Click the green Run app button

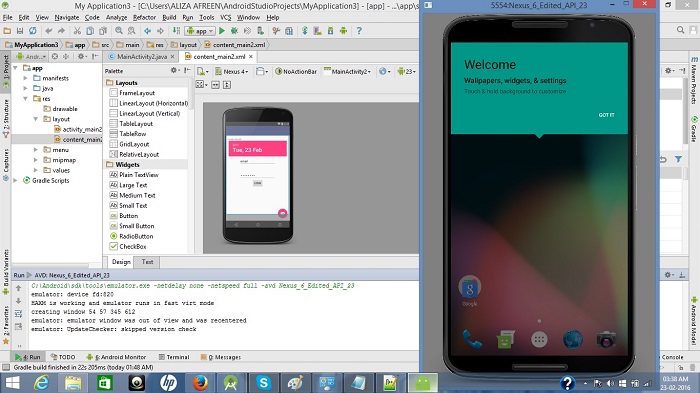(222, 31)
